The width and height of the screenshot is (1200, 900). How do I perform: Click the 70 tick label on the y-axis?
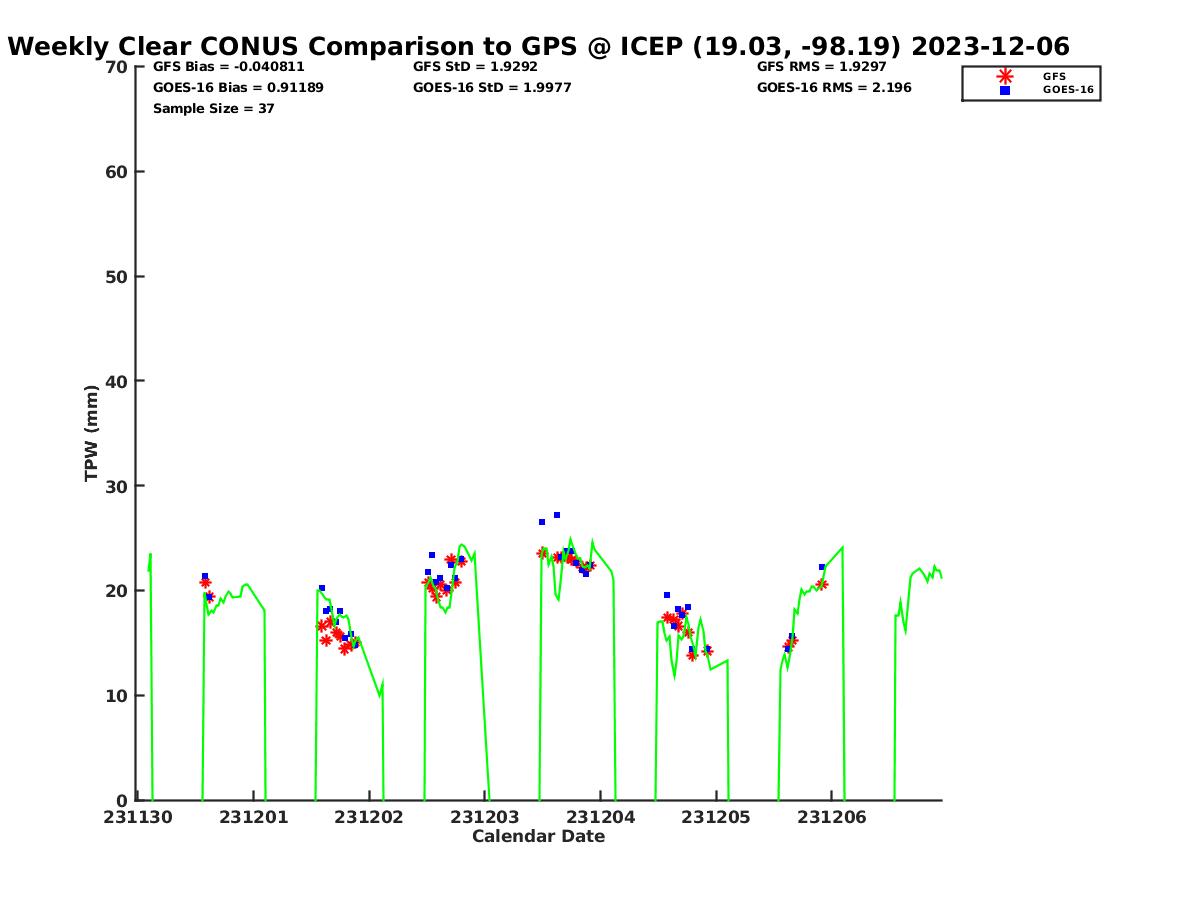pos(117,67)
